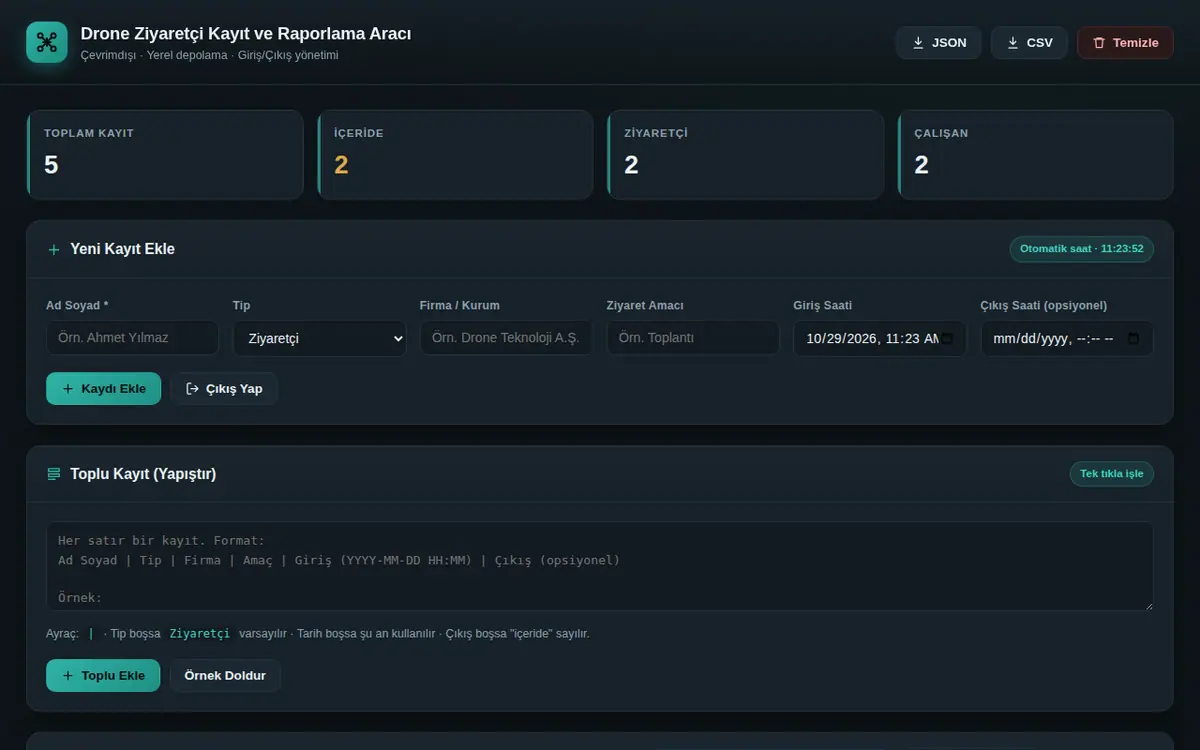This screenshot has width=1200, height=750.
Task: Click the 'Tek tıkla işle' badge
Action: coord(1112,473)
